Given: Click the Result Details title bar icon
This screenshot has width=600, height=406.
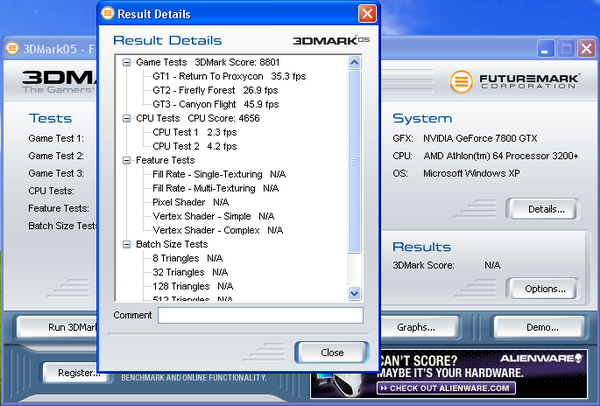Looking at the screenshot, I should click(108, 13).
